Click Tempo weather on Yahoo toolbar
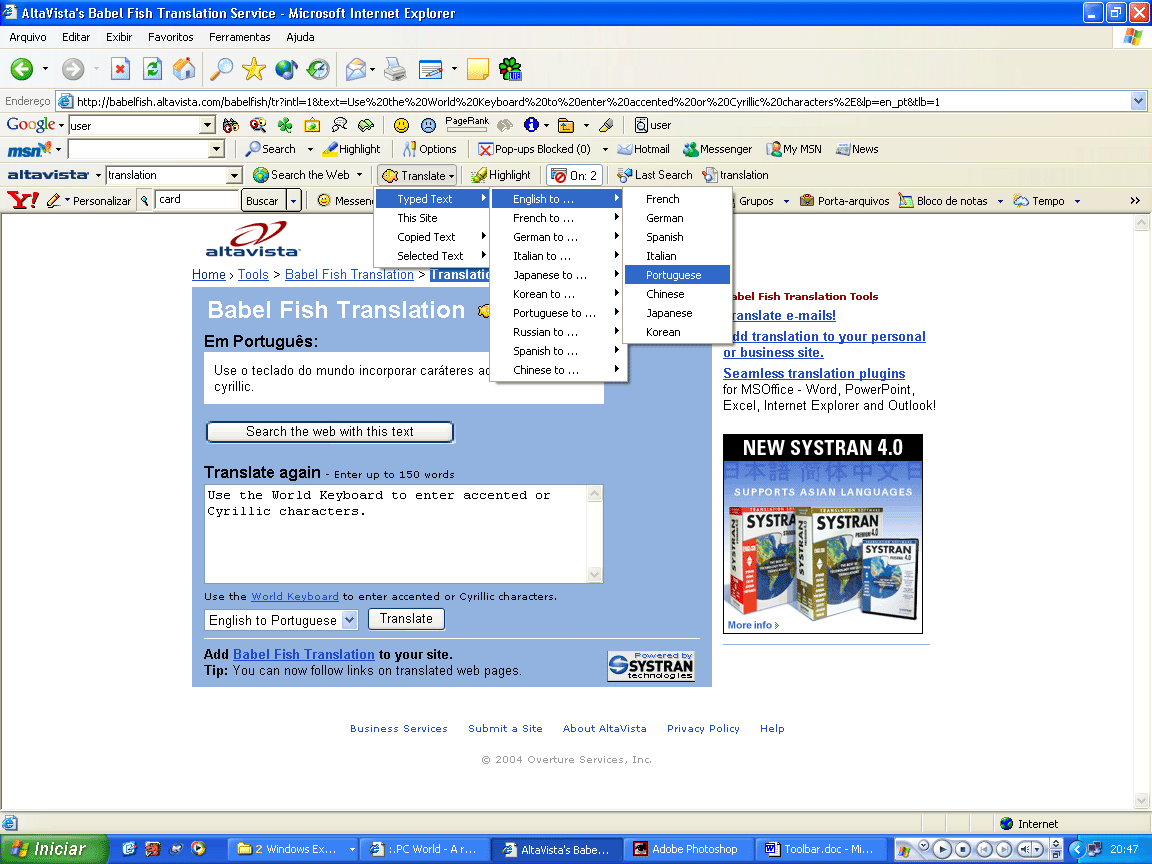This screenshot has height=864, width=1152. pos(1039,201)
